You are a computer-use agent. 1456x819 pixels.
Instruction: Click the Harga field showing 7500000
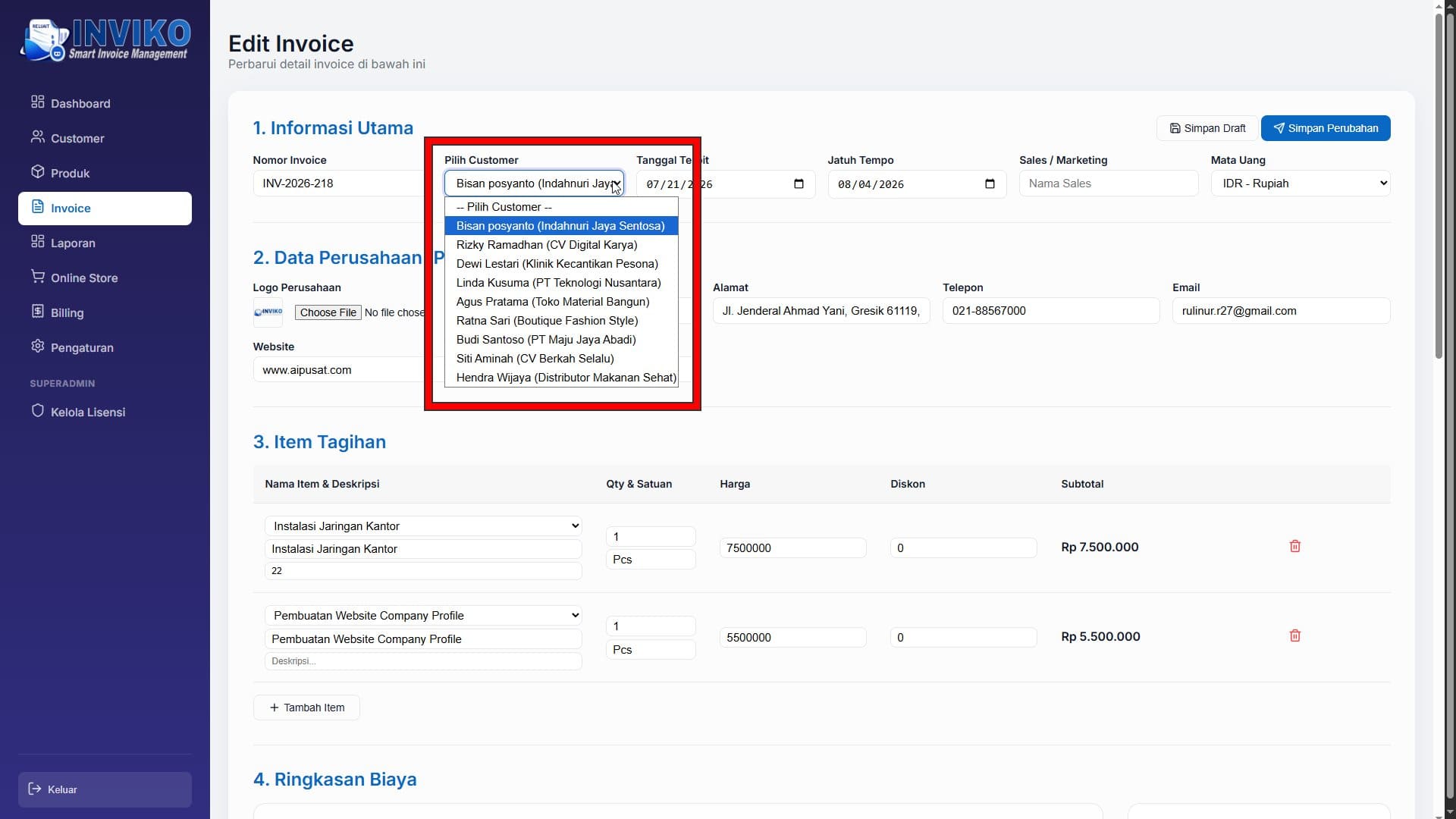click(792, 548)
